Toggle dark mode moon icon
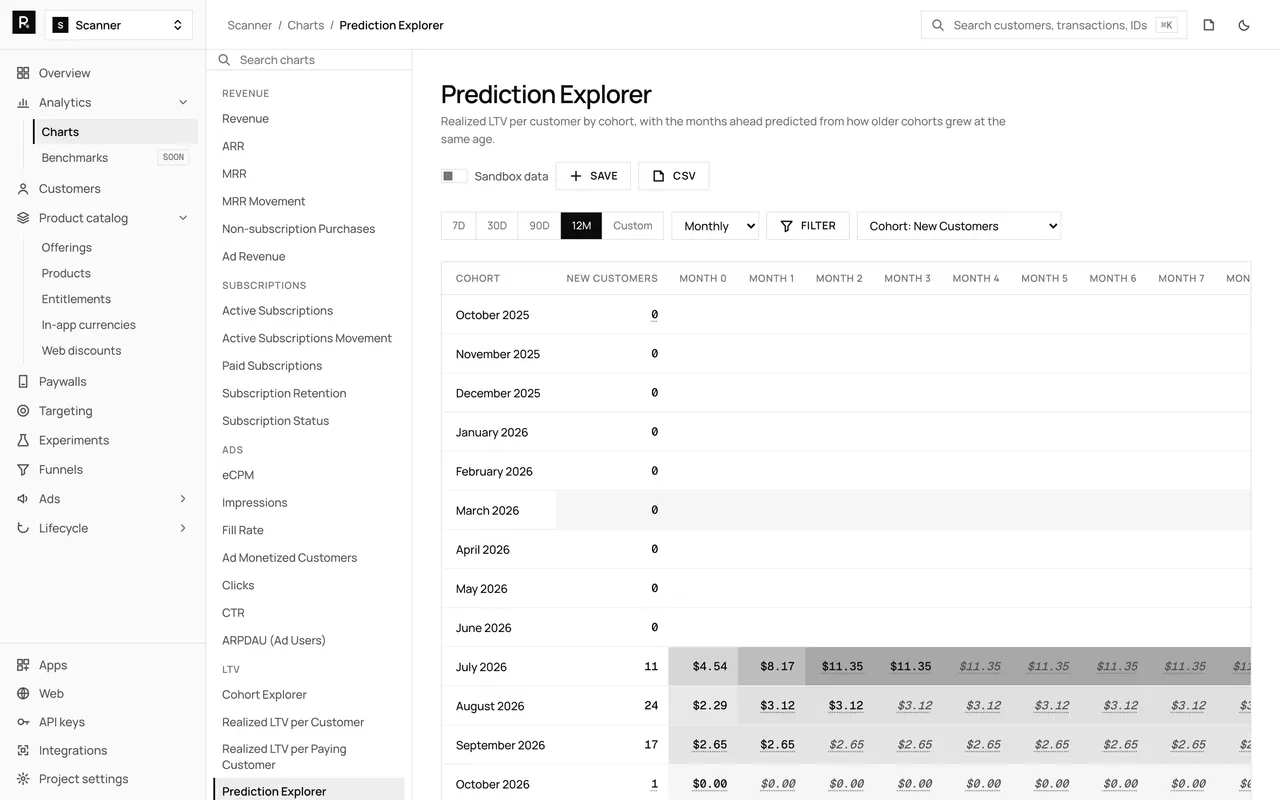 point(1244,25)
